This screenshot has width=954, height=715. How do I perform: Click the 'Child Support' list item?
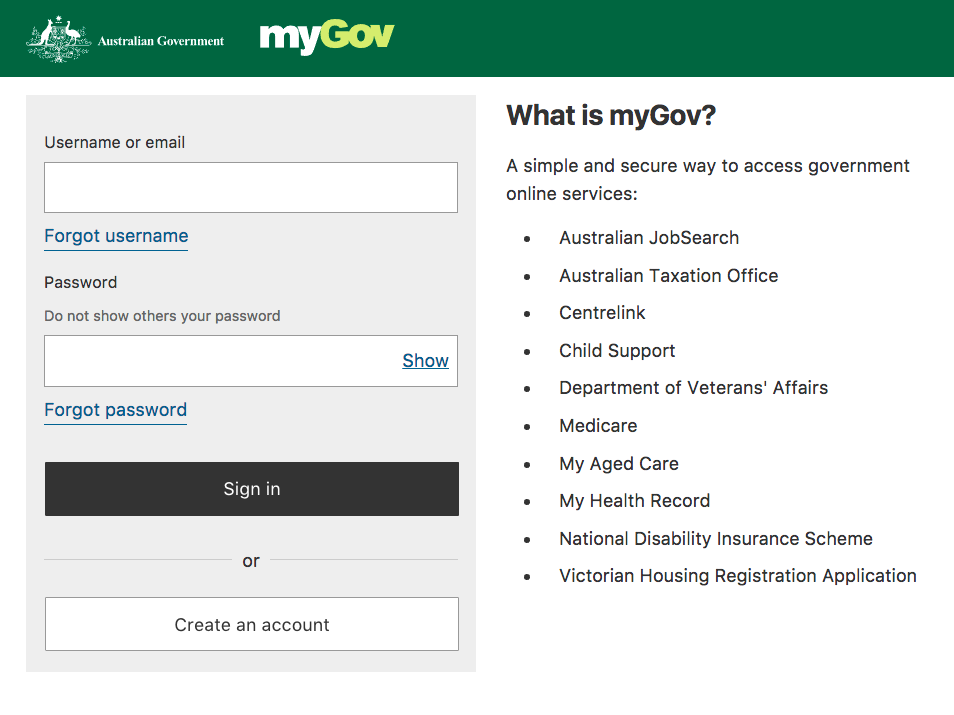point(617,351)
